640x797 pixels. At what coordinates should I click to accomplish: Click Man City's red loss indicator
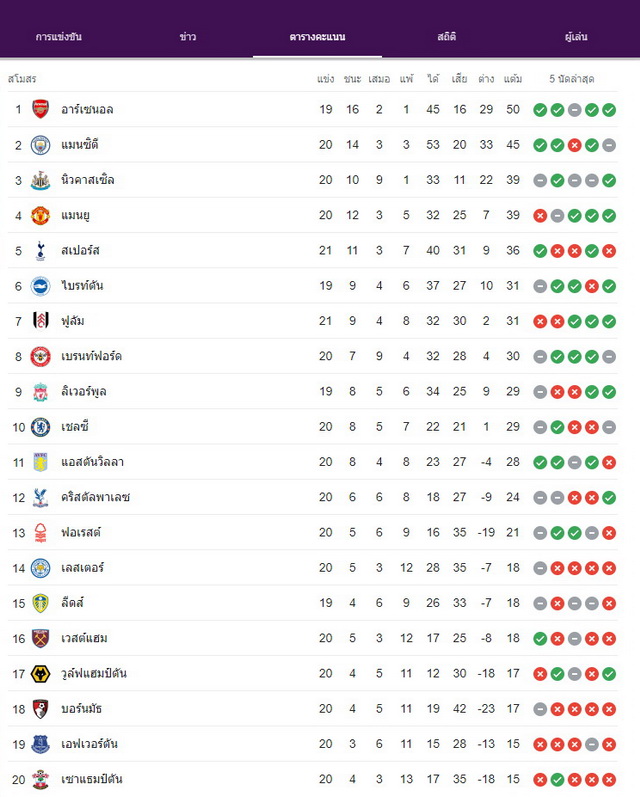point(574,145)
